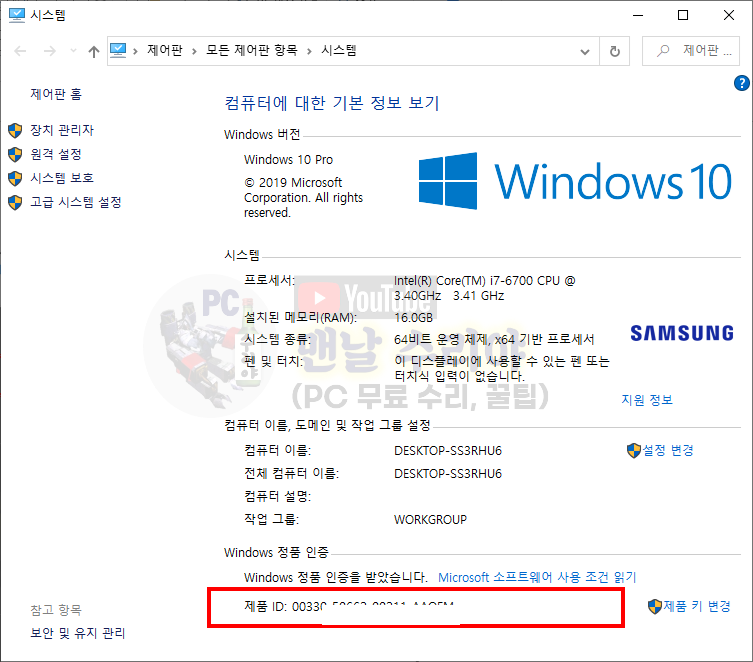
Task: Click shield icon beside 제품 키 변경
Action: (x=655, y=606)
